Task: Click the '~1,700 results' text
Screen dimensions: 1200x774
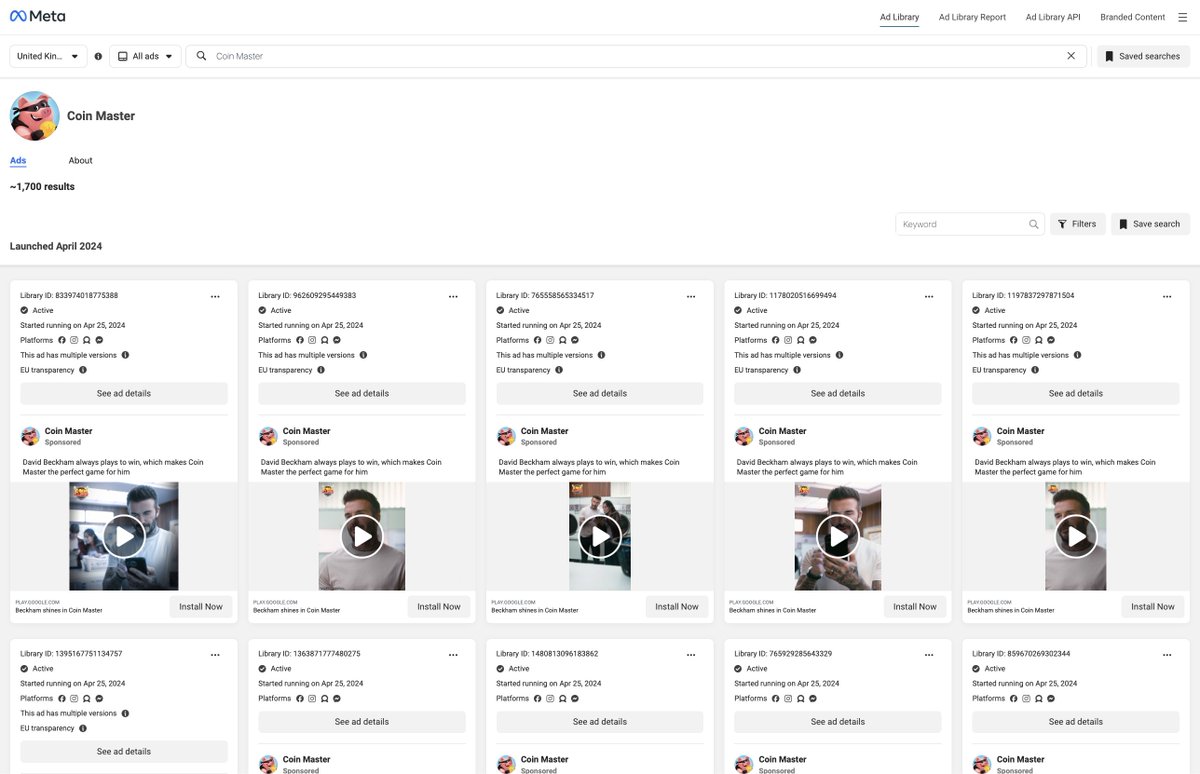Action: coord(42,187)
